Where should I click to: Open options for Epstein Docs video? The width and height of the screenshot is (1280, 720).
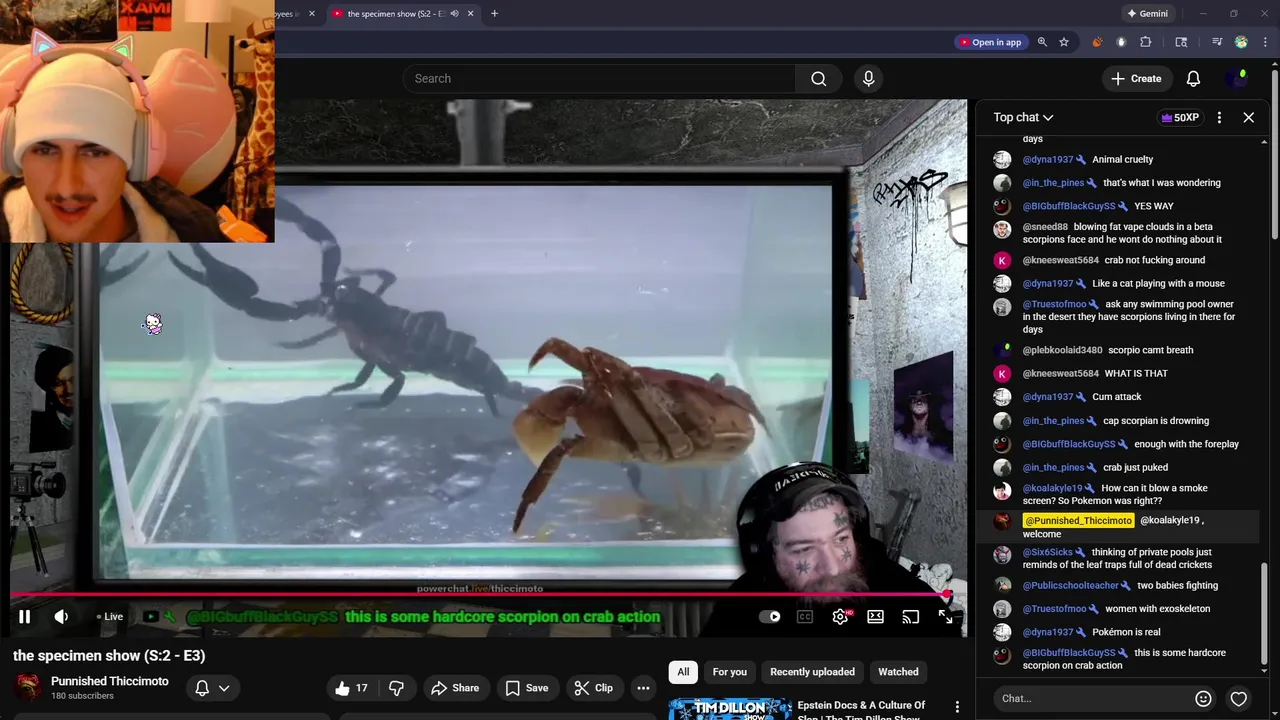957,707
